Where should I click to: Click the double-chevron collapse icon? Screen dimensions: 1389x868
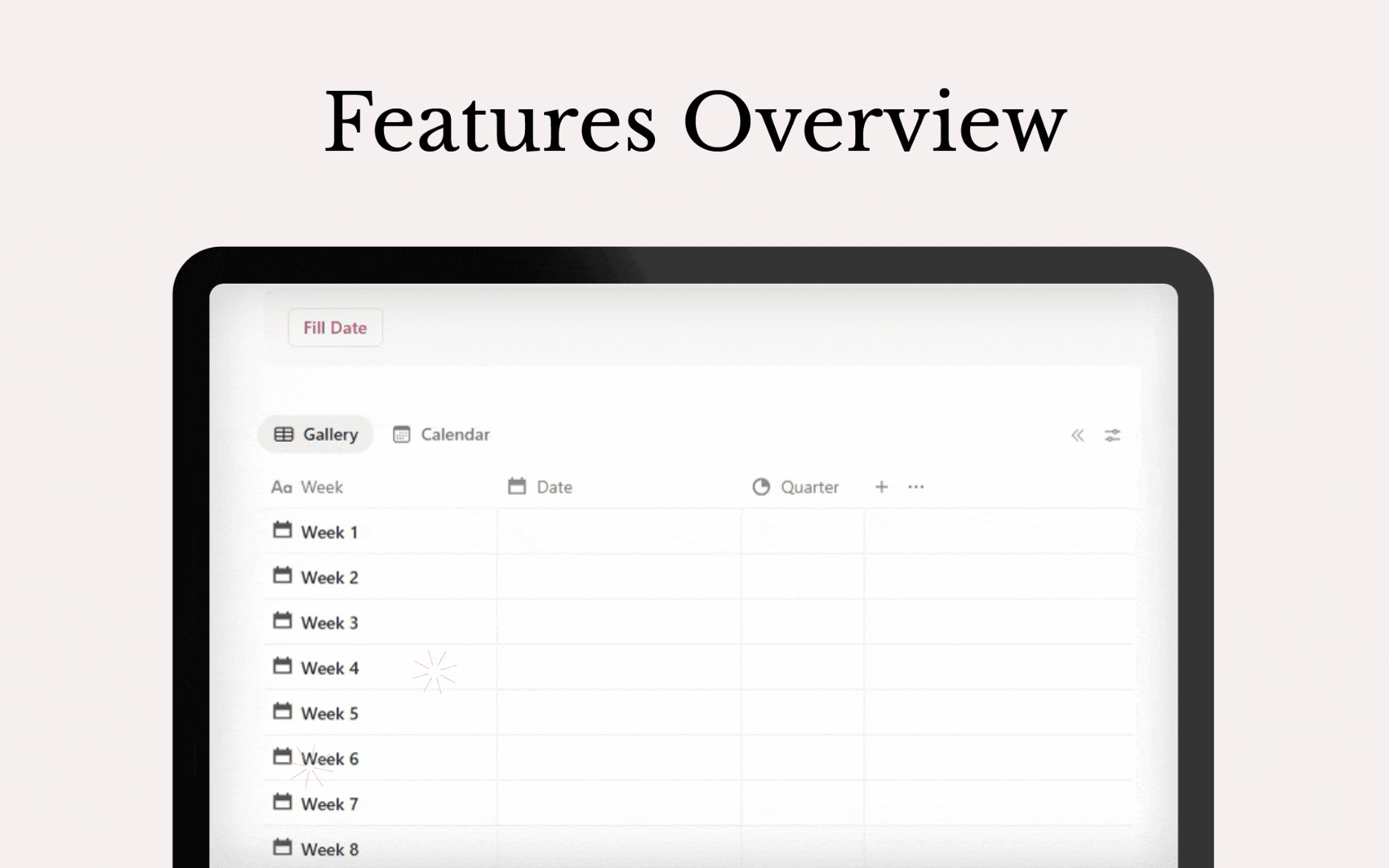(x=1077, y=436)
